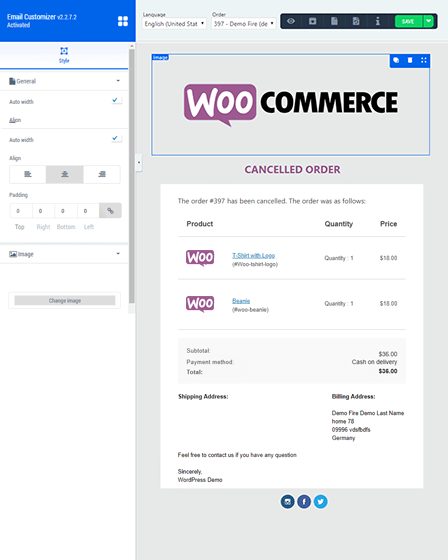Open the T-Shirt with Logo product link
The height and width of the screenshot is (560, 448).
(254, 256)
